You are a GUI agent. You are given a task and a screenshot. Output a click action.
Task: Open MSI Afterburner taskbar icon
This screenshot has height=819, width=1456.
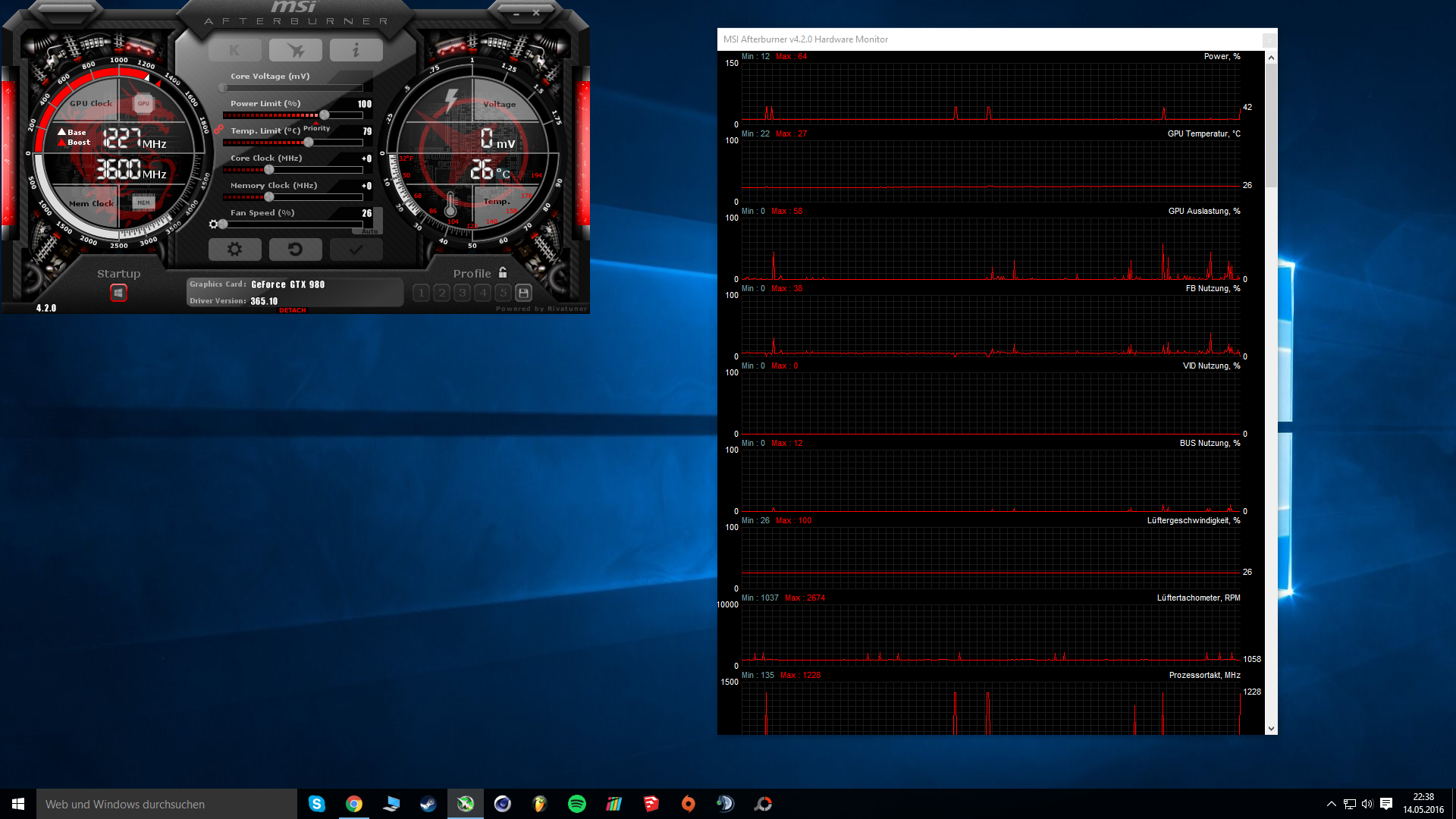pos(466,804)
